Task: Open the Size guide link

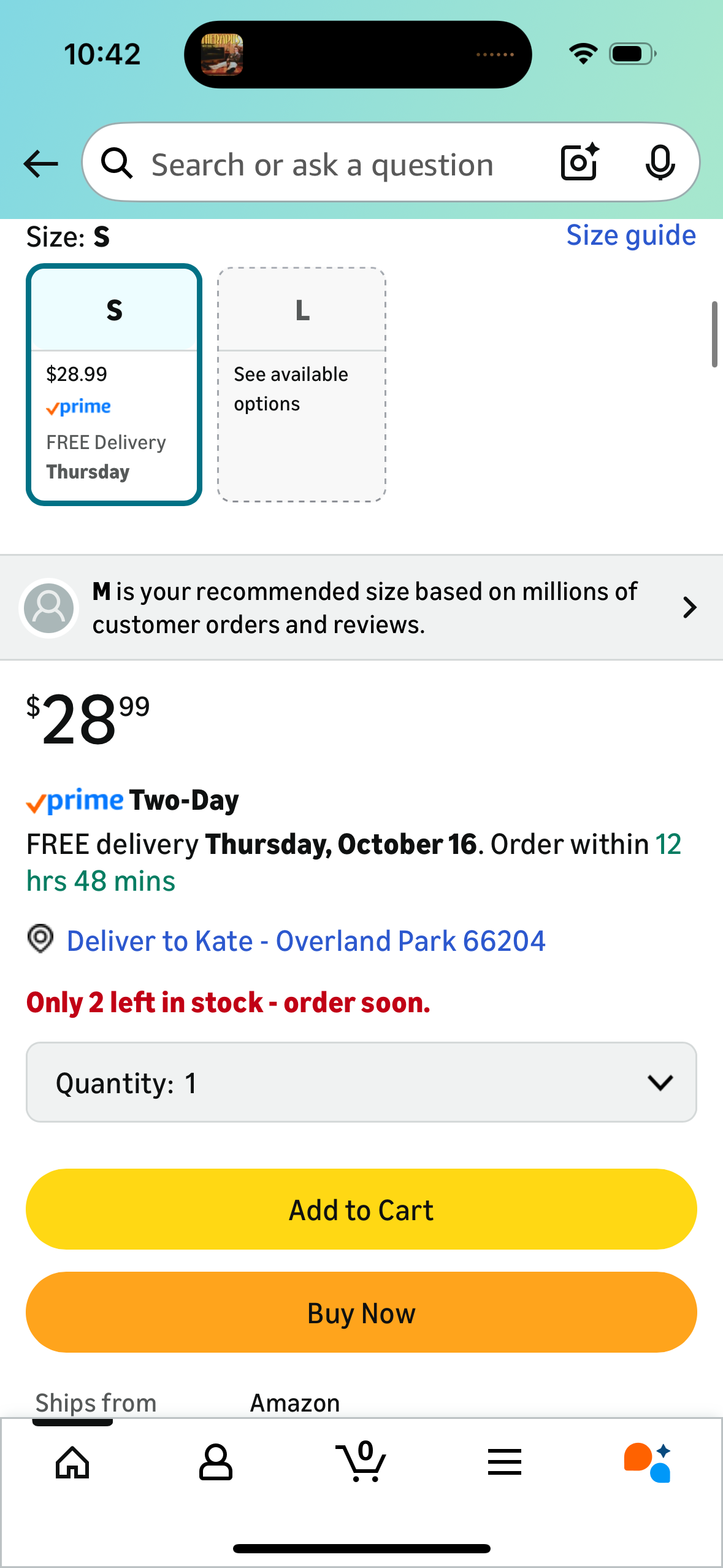Action: pyautogui.click(x=631, y=236)
